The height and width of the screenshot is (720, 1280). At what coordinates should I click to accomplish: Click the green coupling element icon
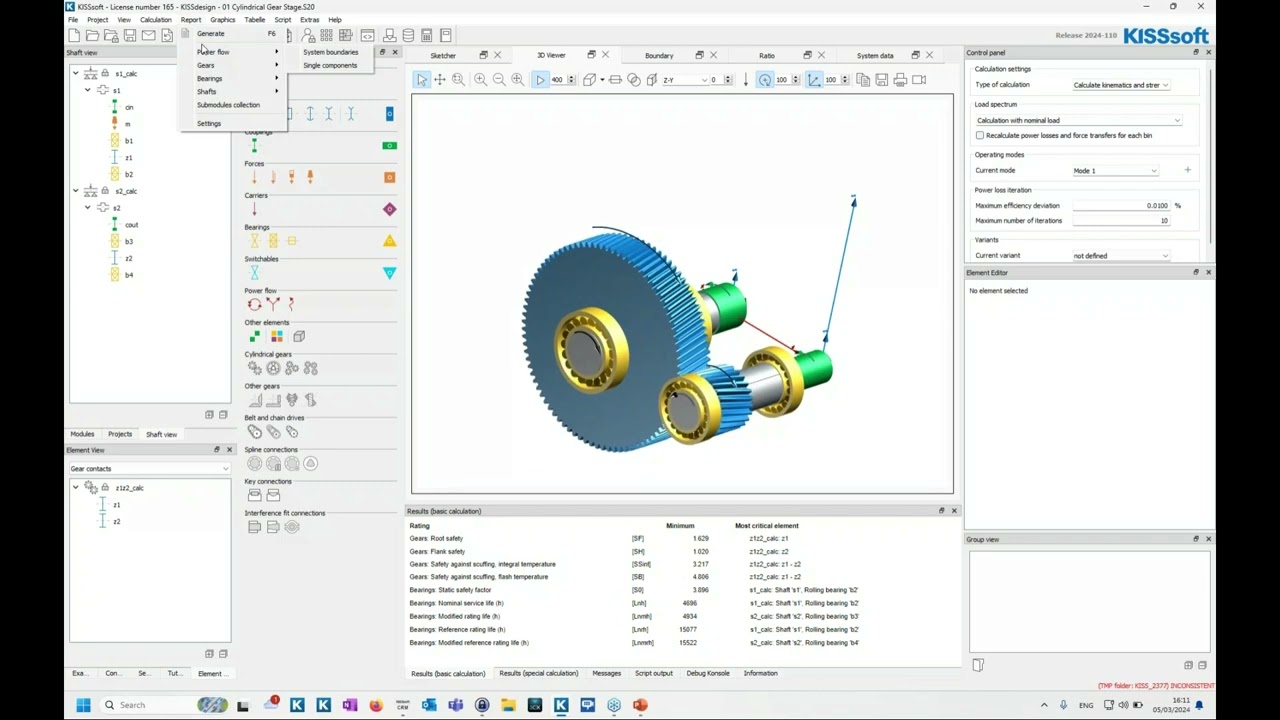254,146
